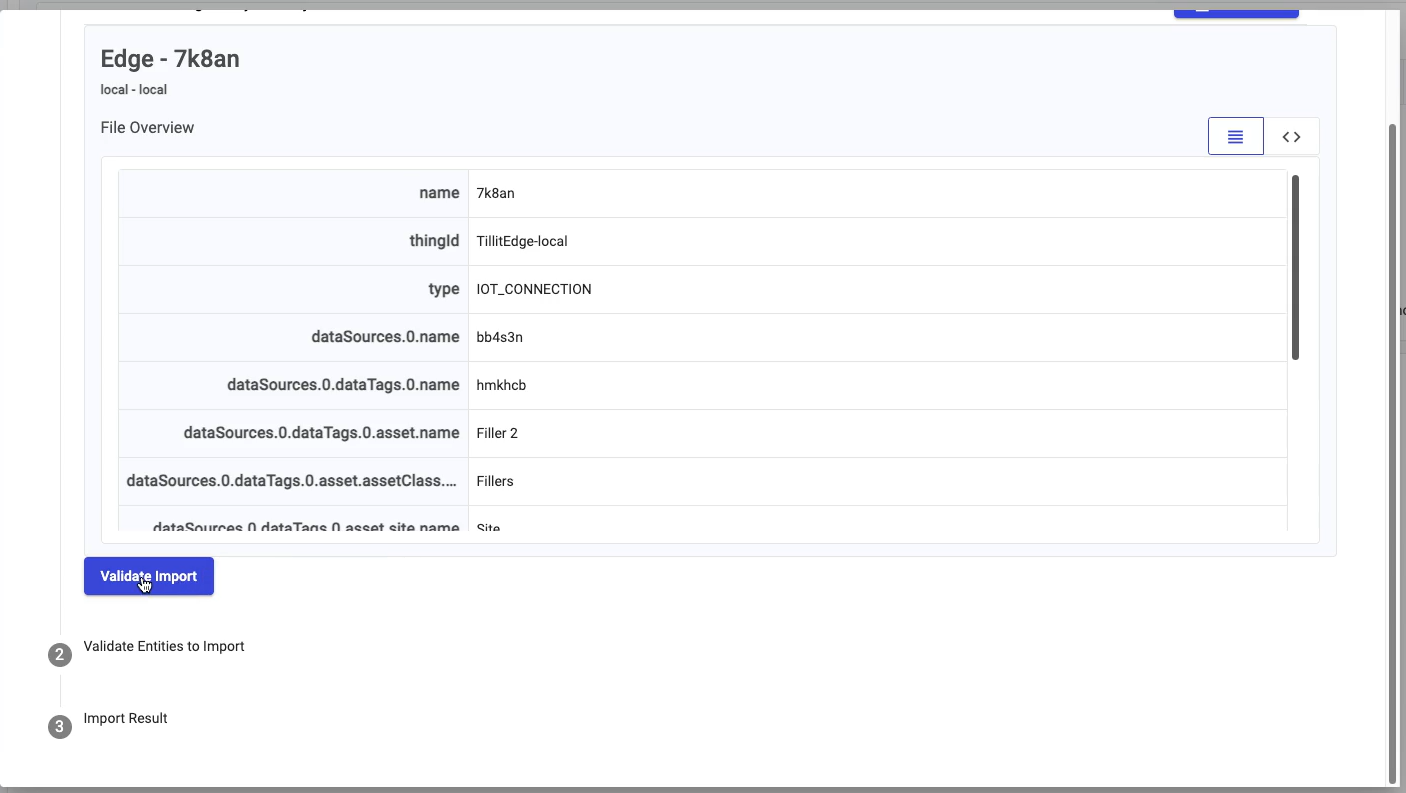Screen dimensions: 1406x793
Task: Click the Filler 2 asset name value
Action: coord(497,433)
